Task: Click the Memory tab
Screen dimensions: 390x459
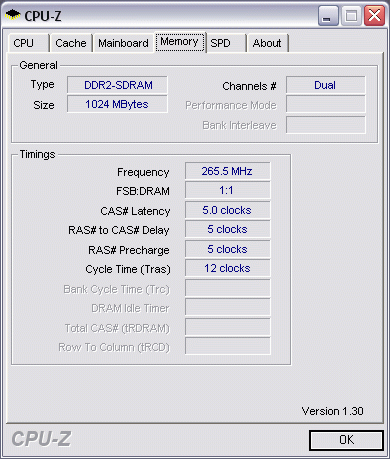Action: [180, 42]
